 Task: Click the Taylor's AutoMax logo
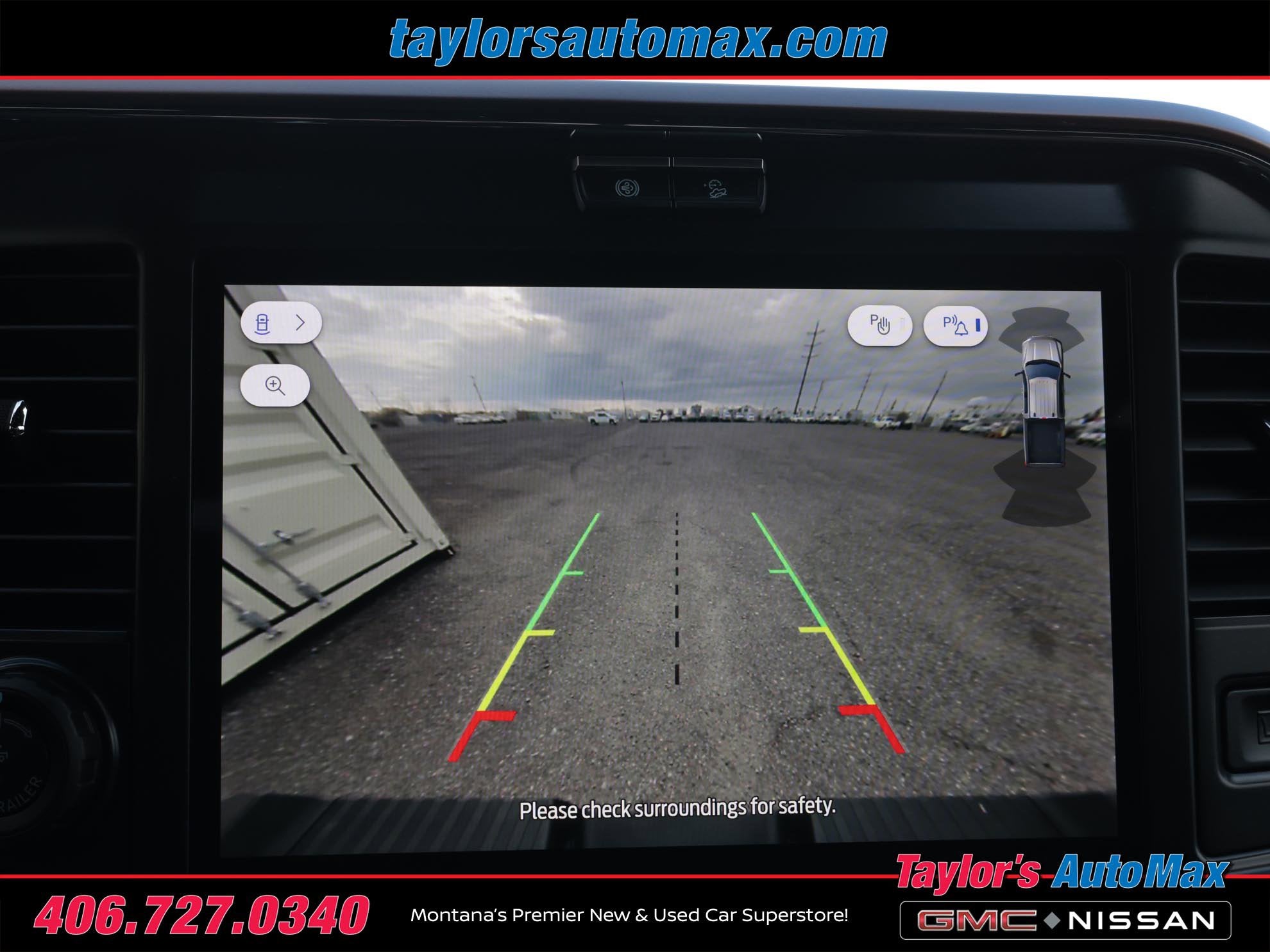pos(1062,873)
